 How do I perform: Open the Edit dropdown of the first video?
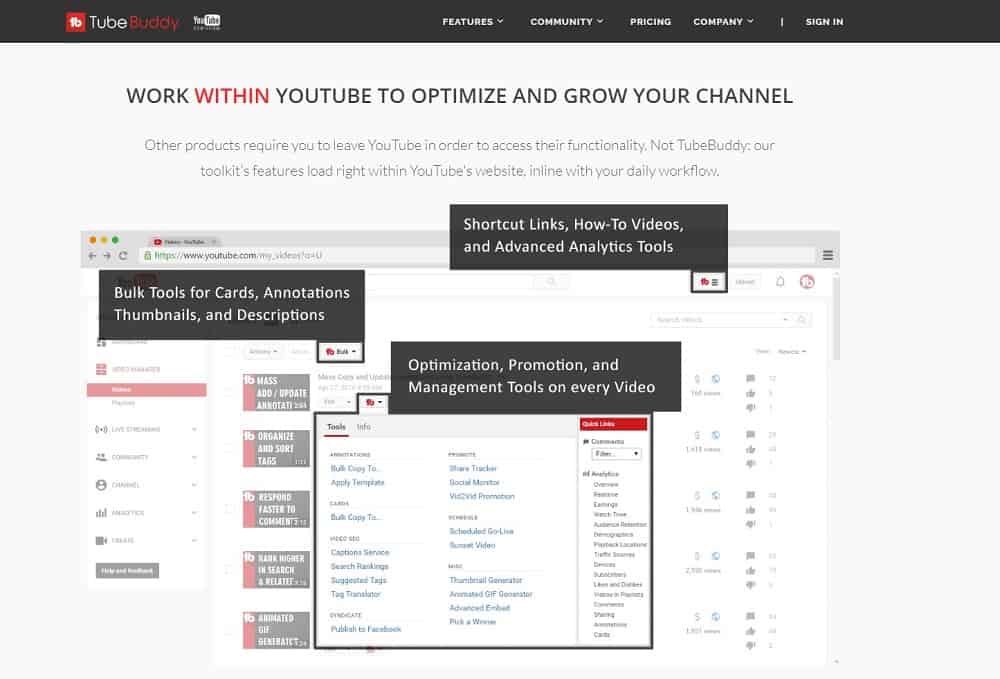(x=337, y=402)
